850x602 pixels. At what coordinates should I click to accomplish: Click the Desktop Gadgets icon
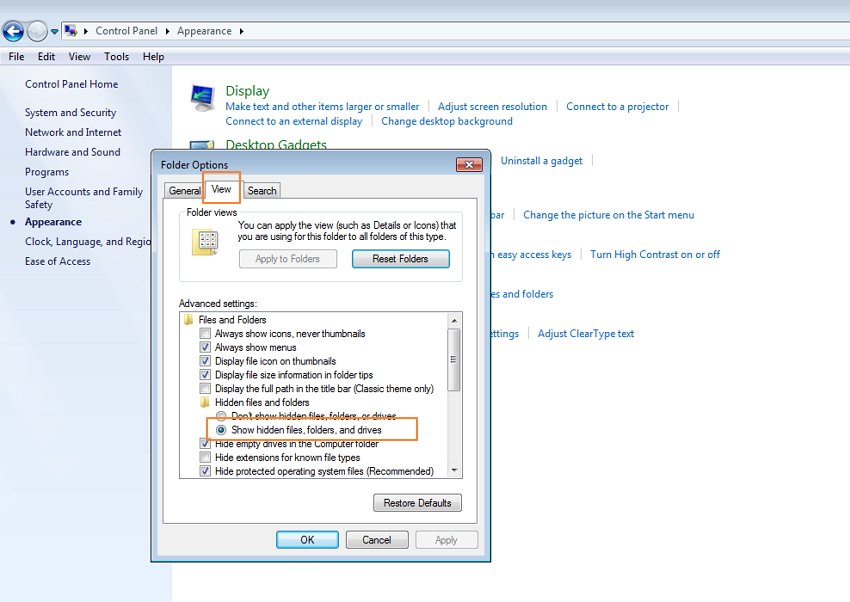tap(203, 146)
